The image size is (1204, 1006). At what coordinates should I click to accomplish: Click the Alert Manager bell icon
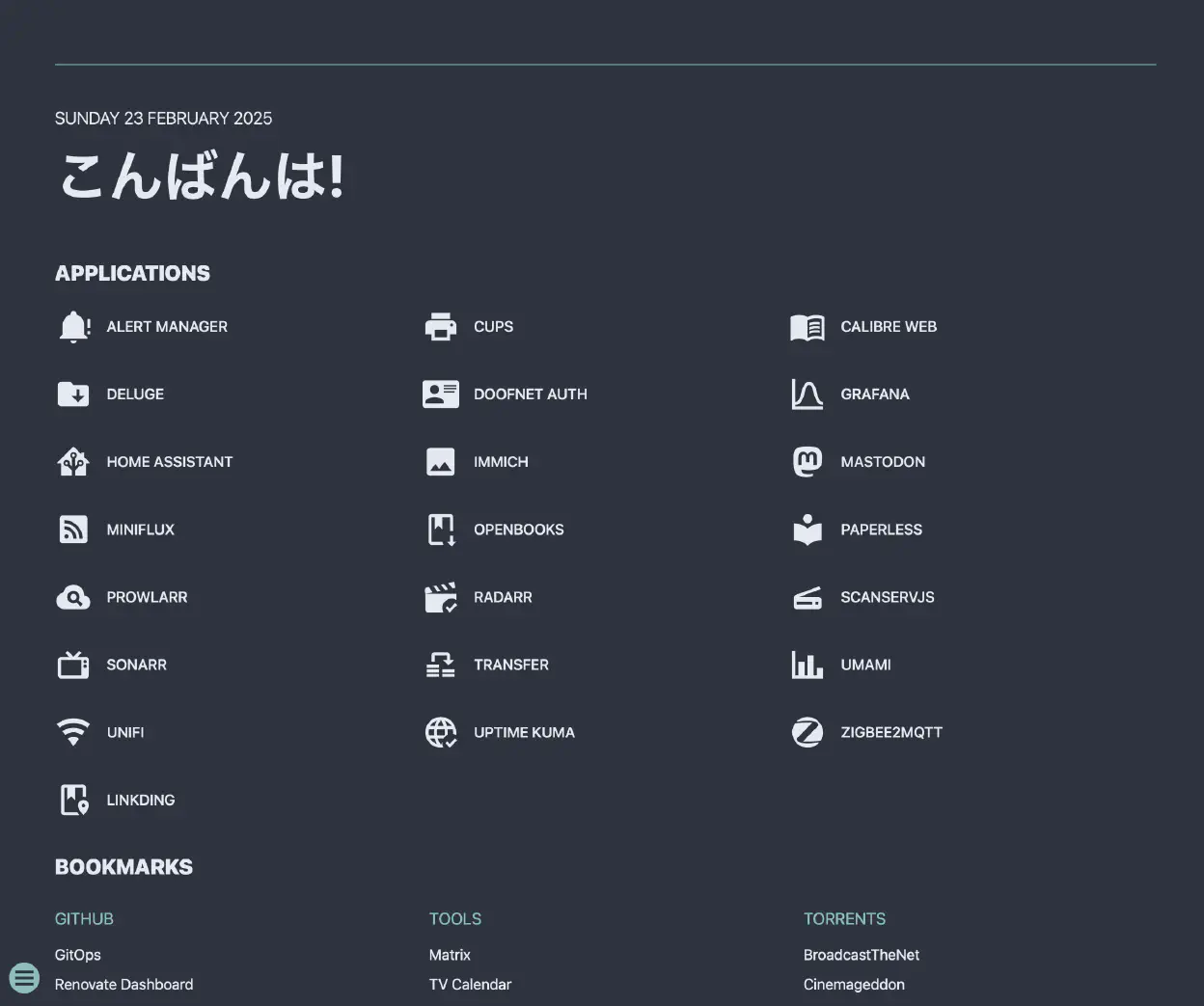click(73, 327)
